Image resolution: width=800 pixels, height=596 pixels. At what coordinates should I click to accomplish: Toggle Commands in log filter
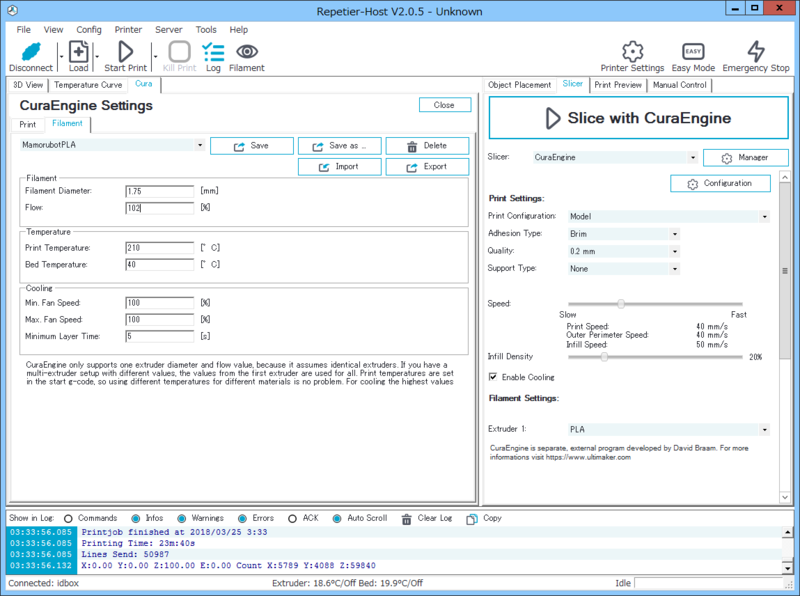click(68, 518)
